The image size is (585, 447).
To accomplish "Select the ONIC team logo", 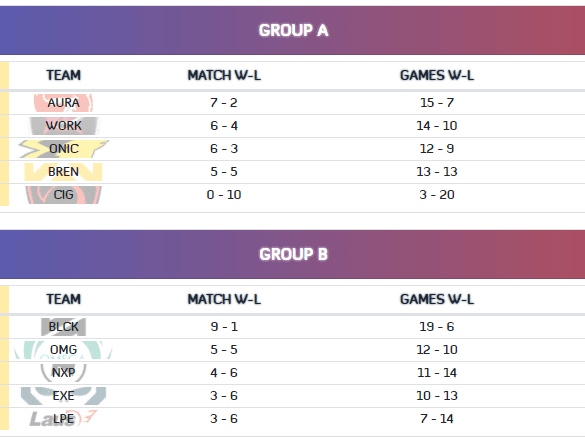I will (x=63, y=149).
